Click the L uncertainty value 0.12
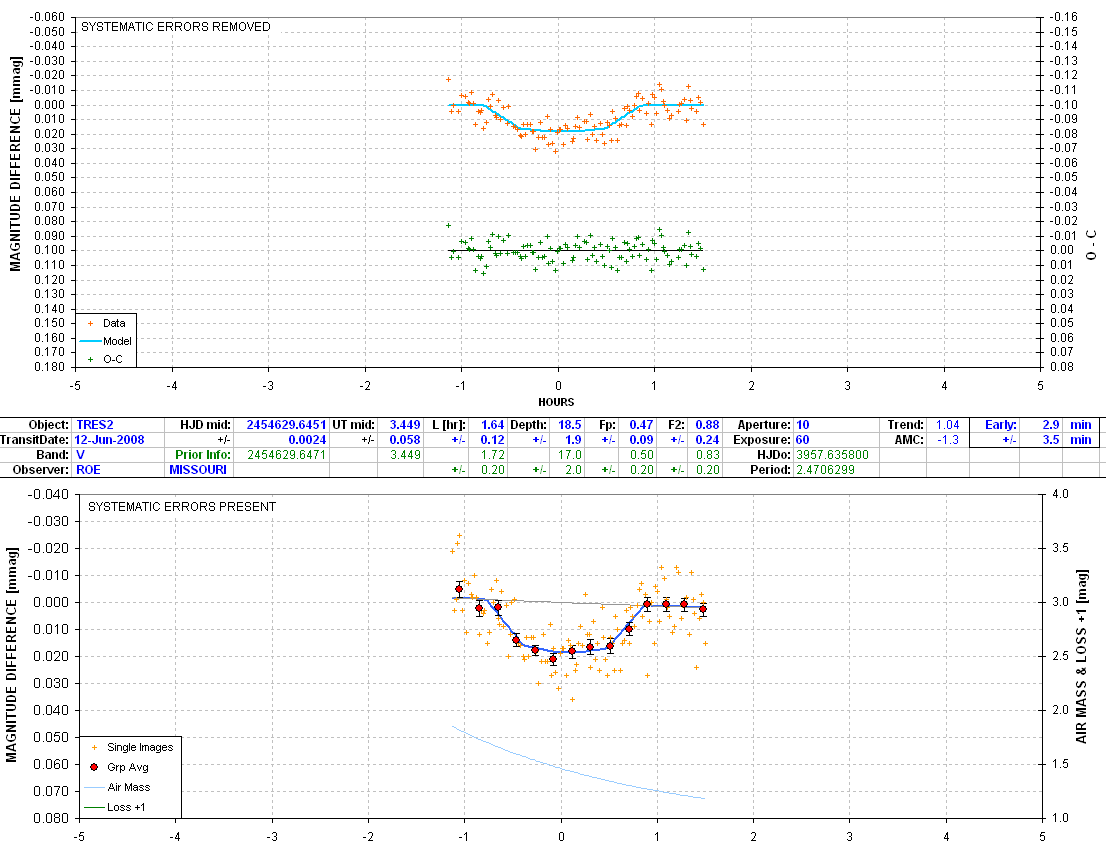1106x850 pixels. coord(492,439)
